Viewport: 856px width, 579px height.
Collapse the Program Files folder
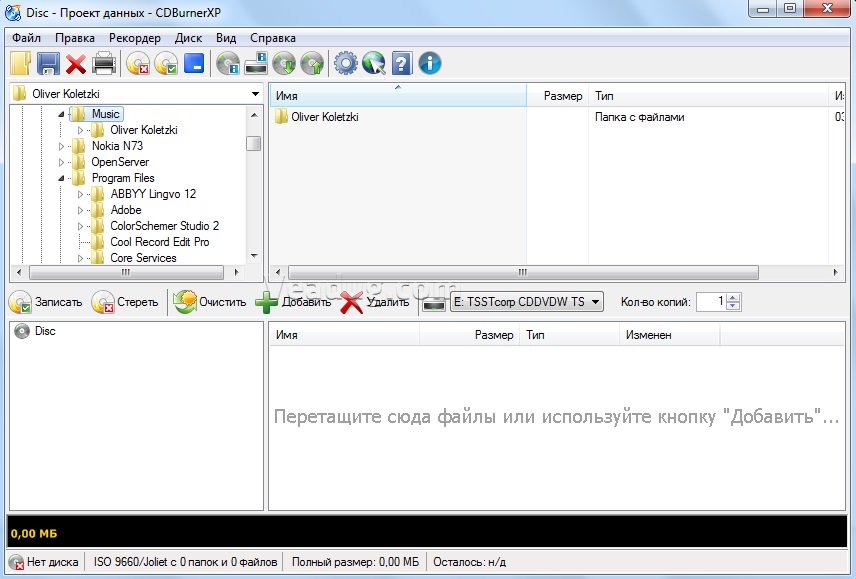click(61, 178)
